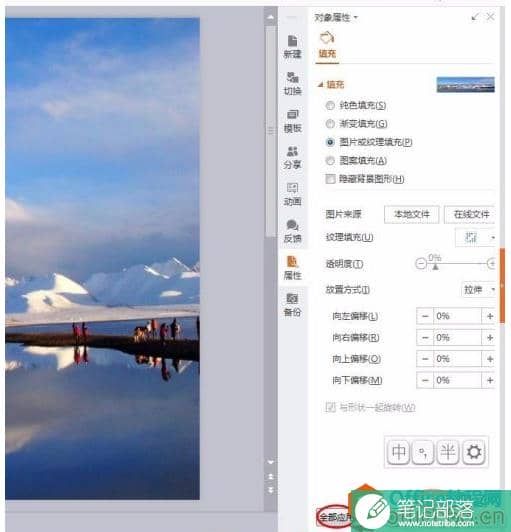Select 图片或纹理填充(P) radio button
This screenshot has width=511, height=532.
(x=330, y=142)
